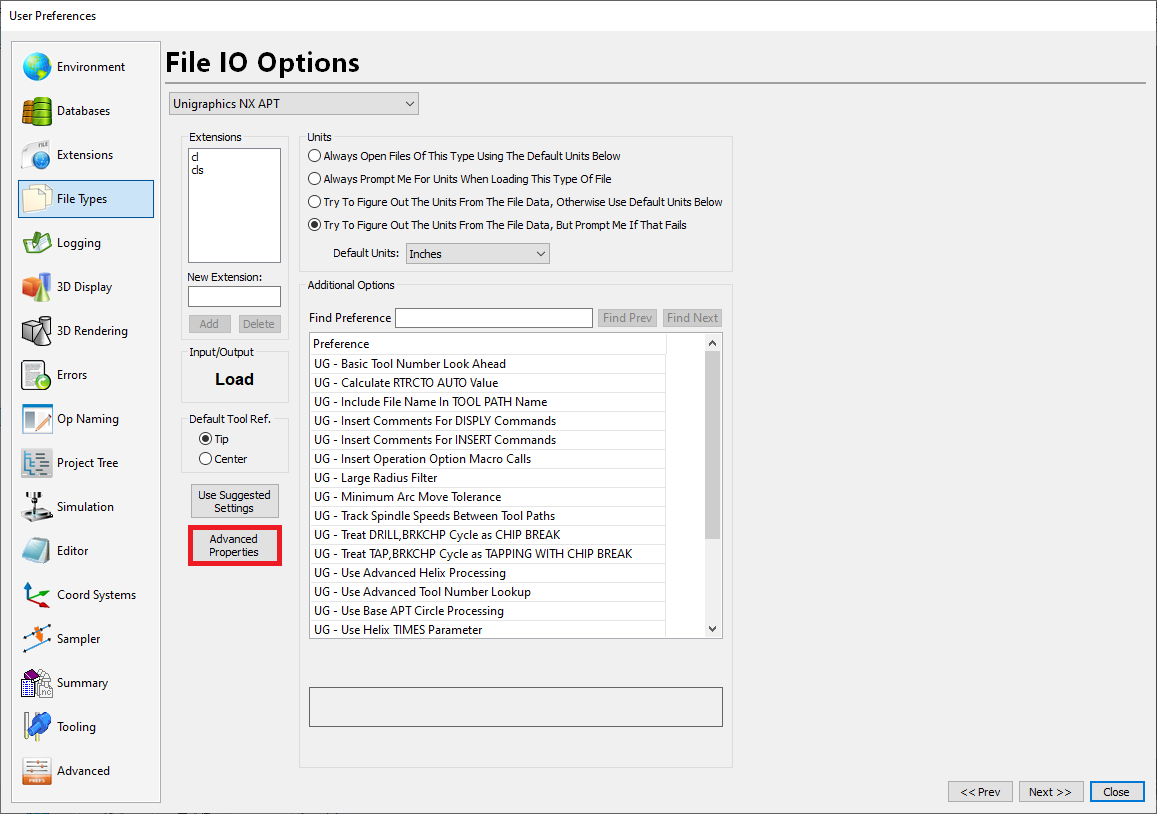The image size is (1157, 814).
Task: Click the preference list scroll-up arrow
Action: coord(712,343)
